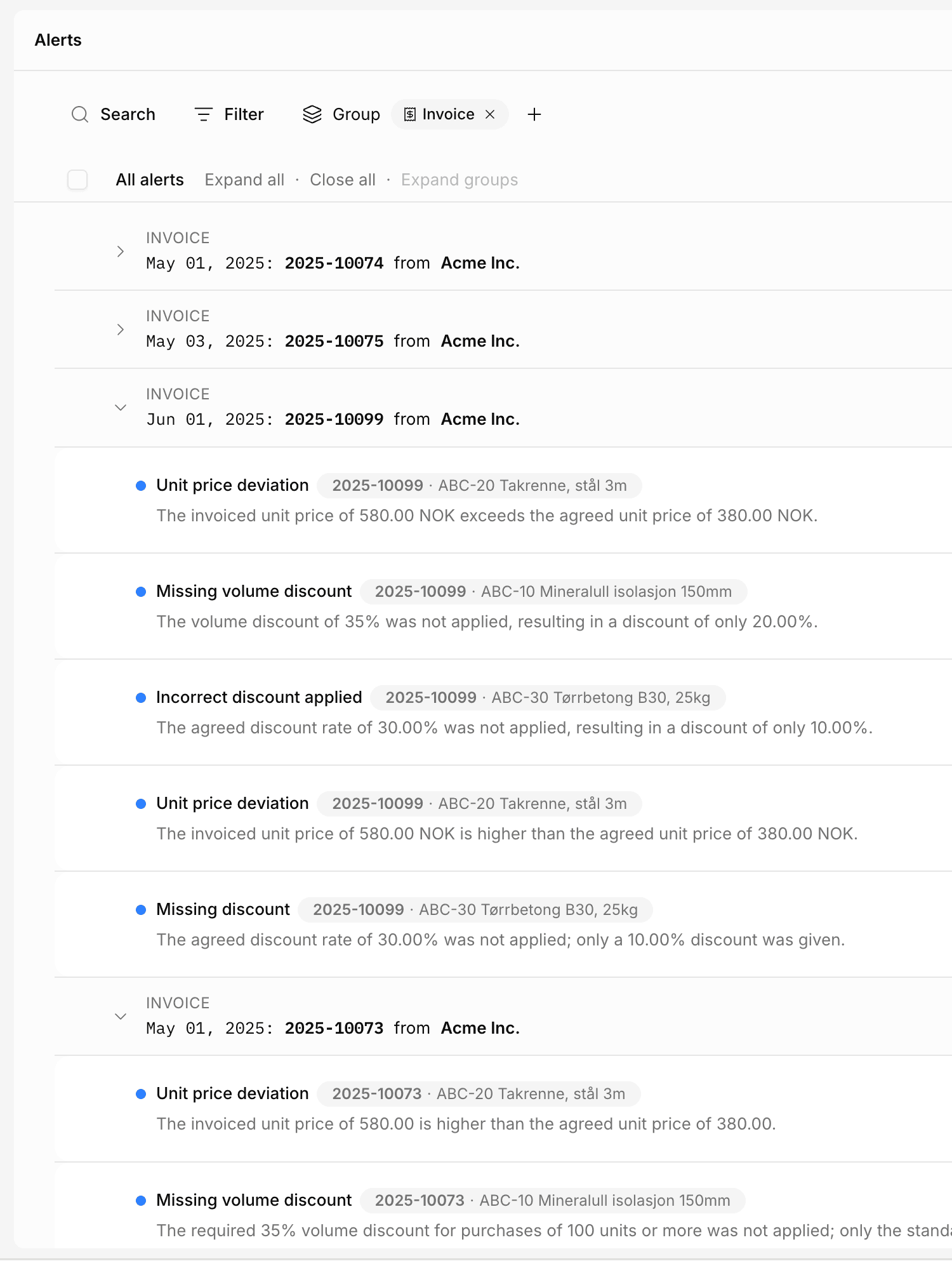Image resolution: width=952 pixels, height=1261 pixels.
Task: Click the invoice document icon in chip
Action: 410,114
